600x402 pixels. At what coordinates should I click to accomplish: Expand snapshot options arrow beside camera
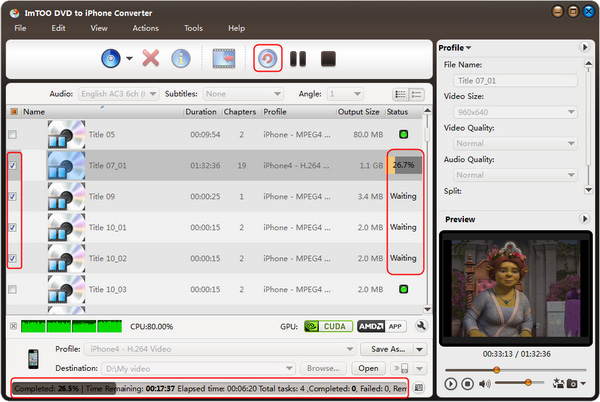[583, 383]
